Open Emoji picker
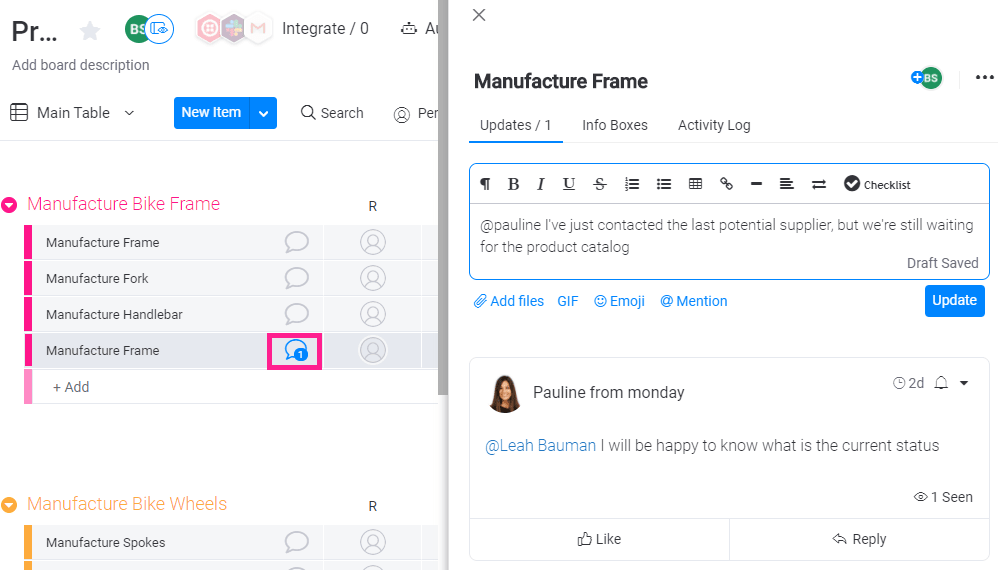The height and width of the screenshot is (570, 1007). pyautogui.click(x=619, y=301)
